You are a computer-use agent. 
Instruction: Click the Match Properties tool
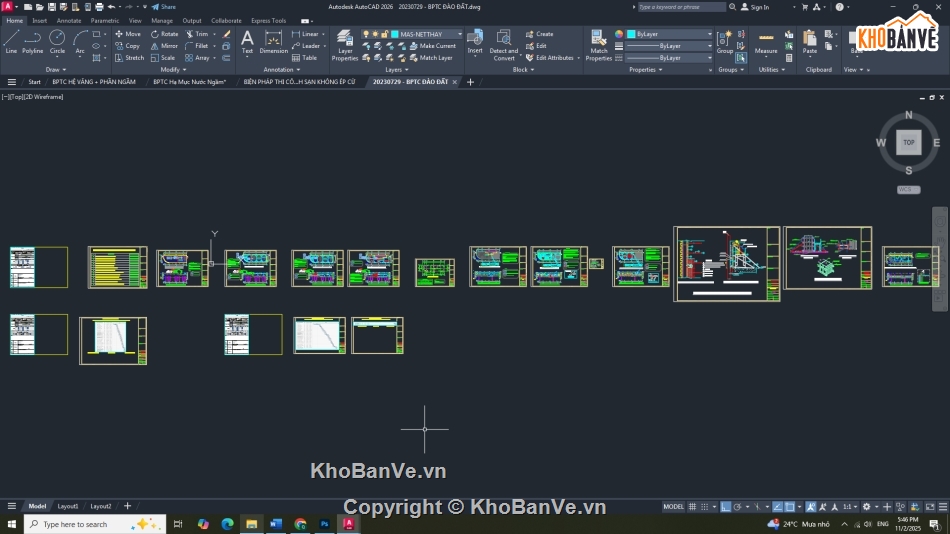(598, 43)
